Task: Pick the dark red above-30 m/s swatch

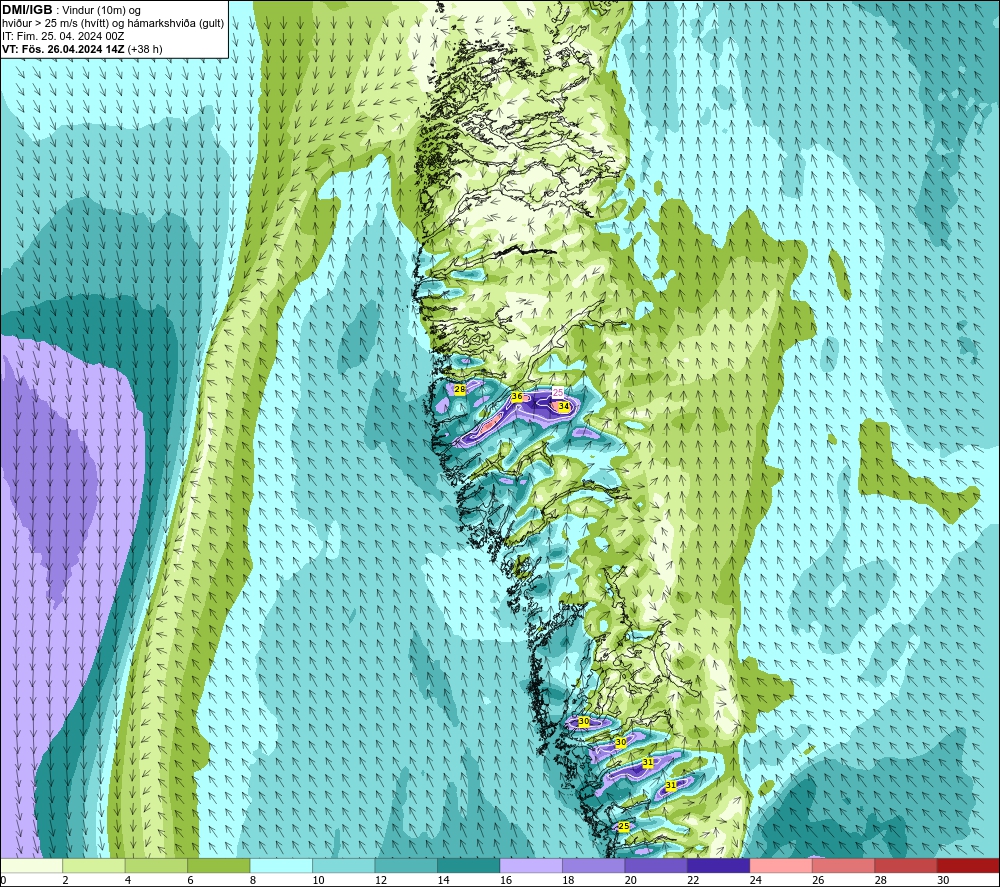Action: click(969, 866)
